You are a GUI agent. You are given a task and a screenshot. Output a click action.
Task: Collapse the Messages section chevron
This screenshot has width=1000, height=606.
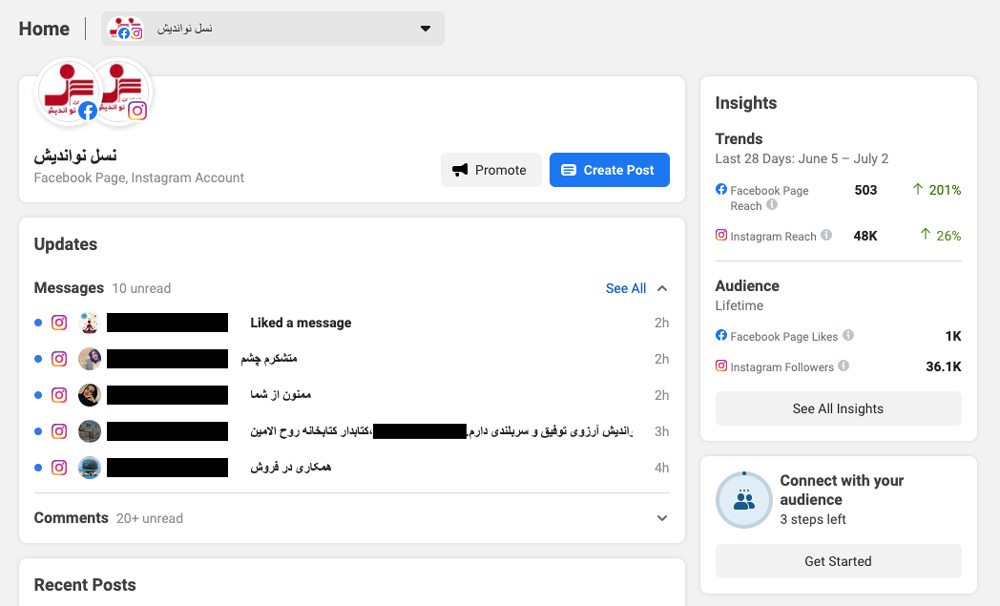click(x=662, y=288)
